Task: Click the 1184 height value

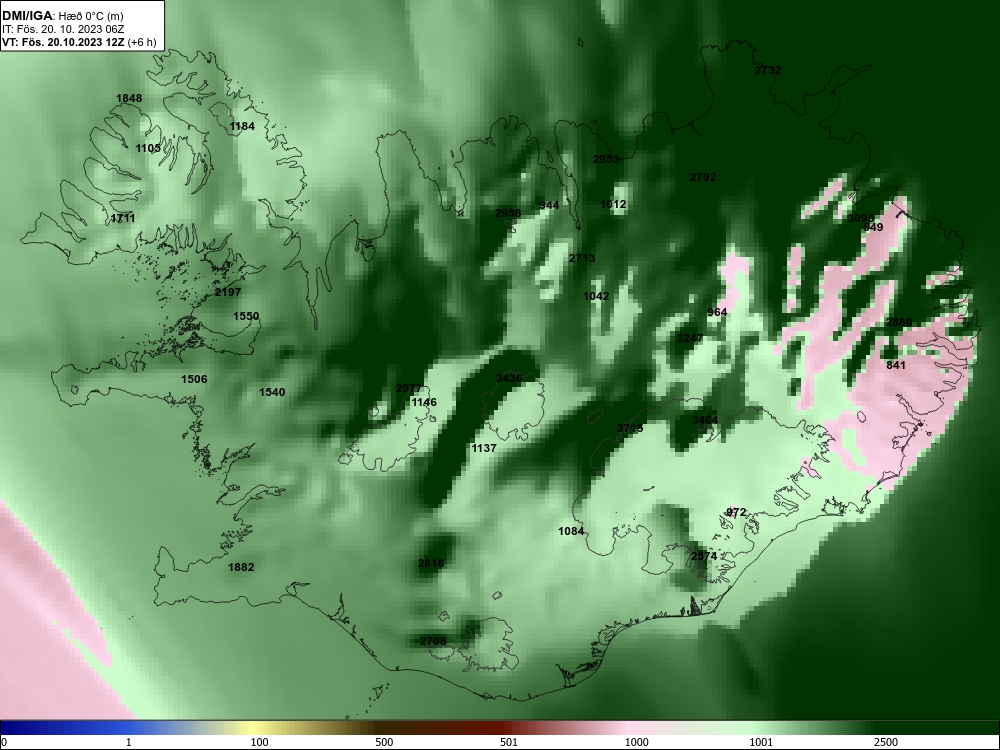Action: (242, 126)
